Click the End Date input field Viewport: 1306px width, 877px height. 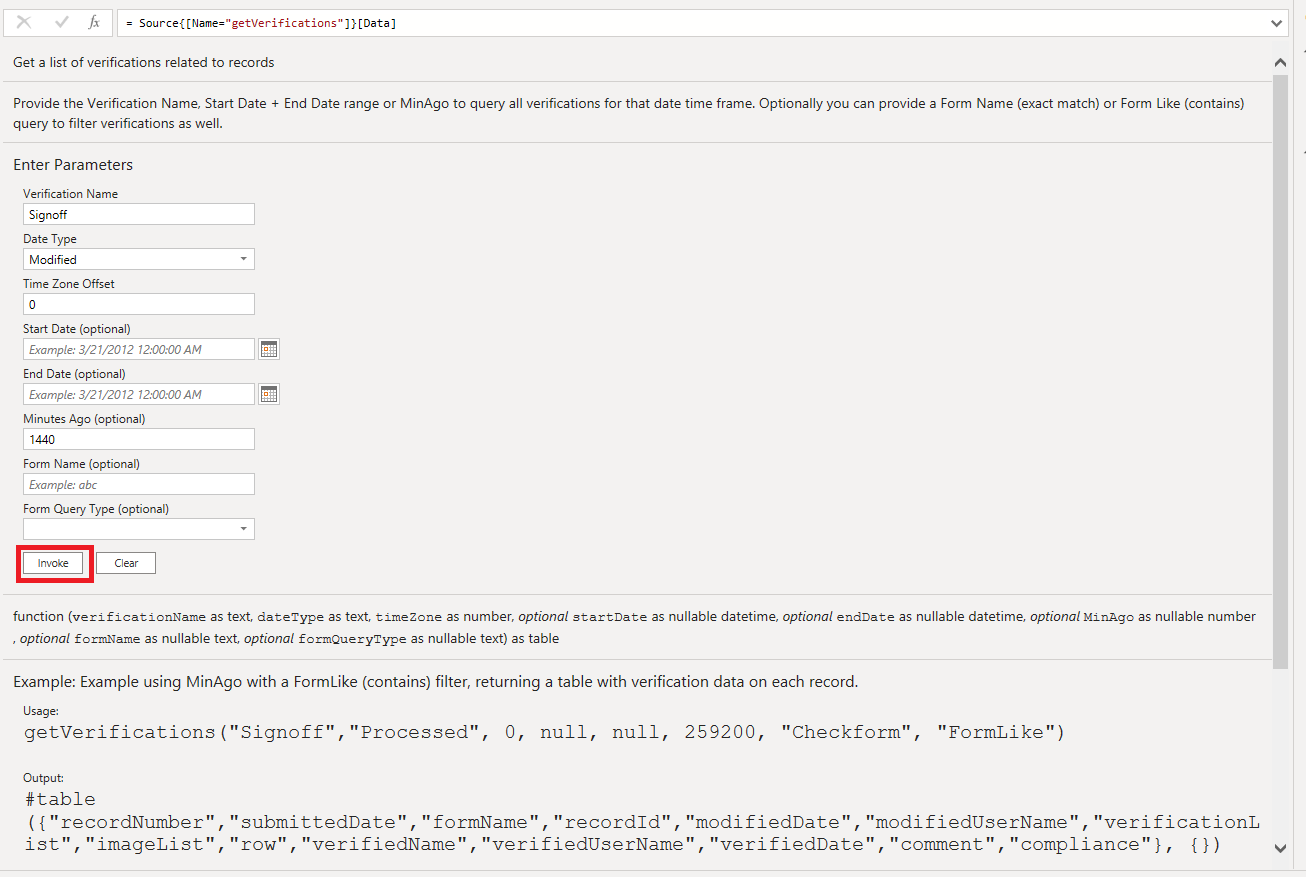139,394
